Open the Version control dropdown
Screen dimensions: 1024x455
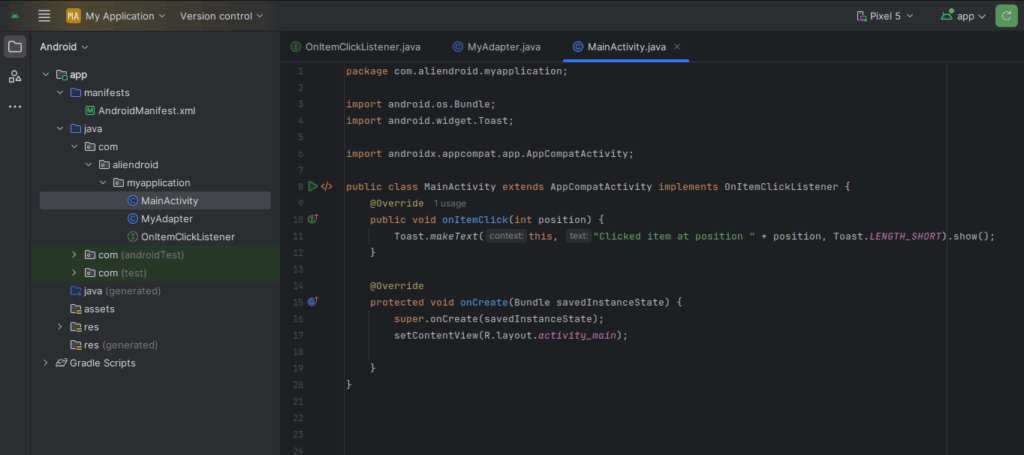pyautogui.click(x=221, y=16)
